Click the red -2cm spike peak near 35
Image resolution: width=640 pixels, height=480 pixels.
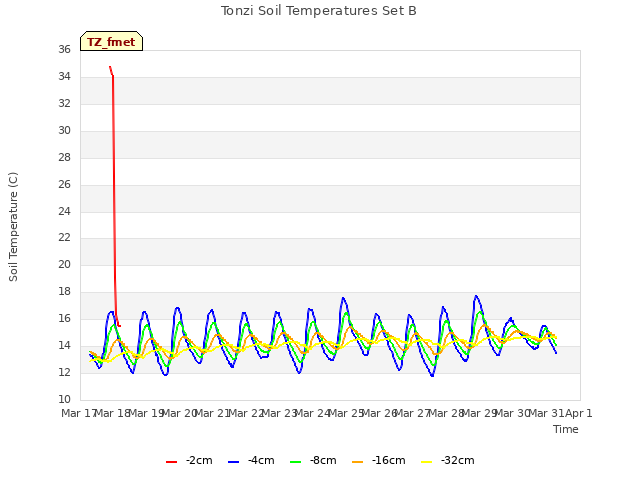pyautogui.click(x=110, y=67)
